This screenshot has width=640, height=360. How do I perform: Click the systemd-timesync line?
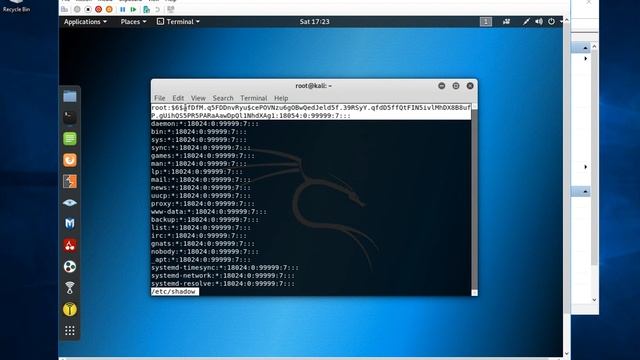coord(224,268)
